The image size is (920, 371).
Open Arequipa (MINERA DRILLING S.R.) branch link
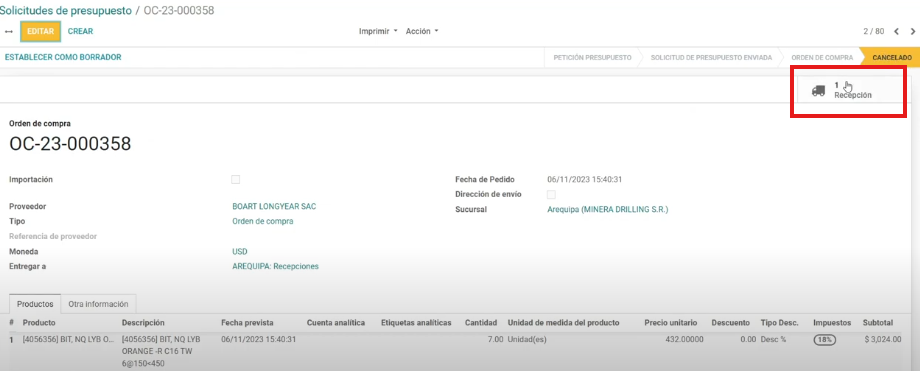607,209
